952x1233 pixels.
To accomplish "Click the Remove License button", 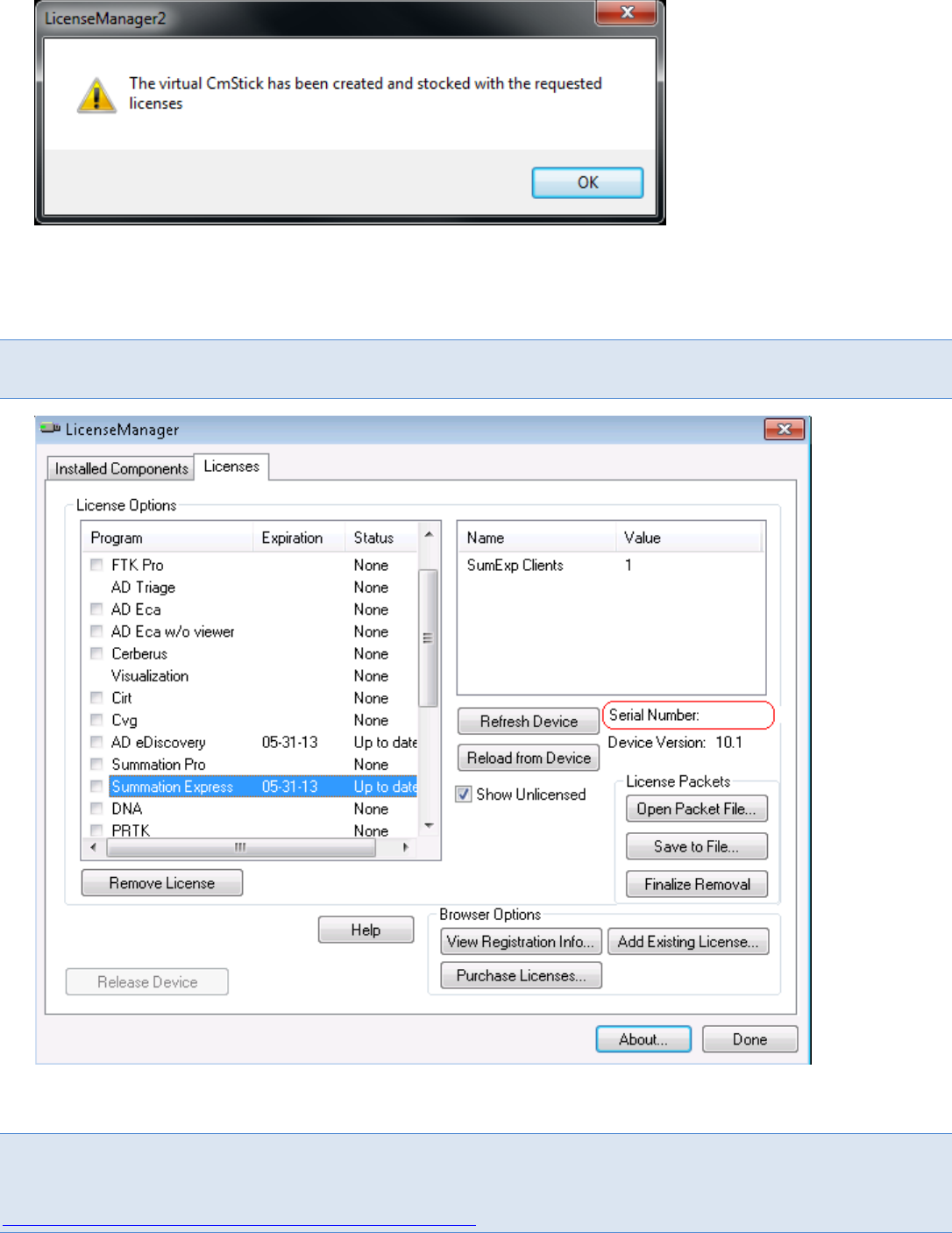I will 162,883.
